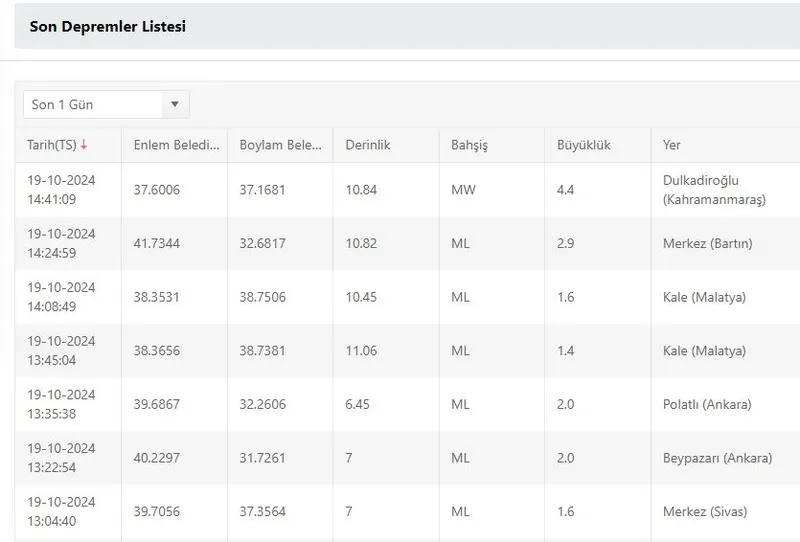Click the MW type cell
Screen dimensions: 800x542
tap(462, 190)
